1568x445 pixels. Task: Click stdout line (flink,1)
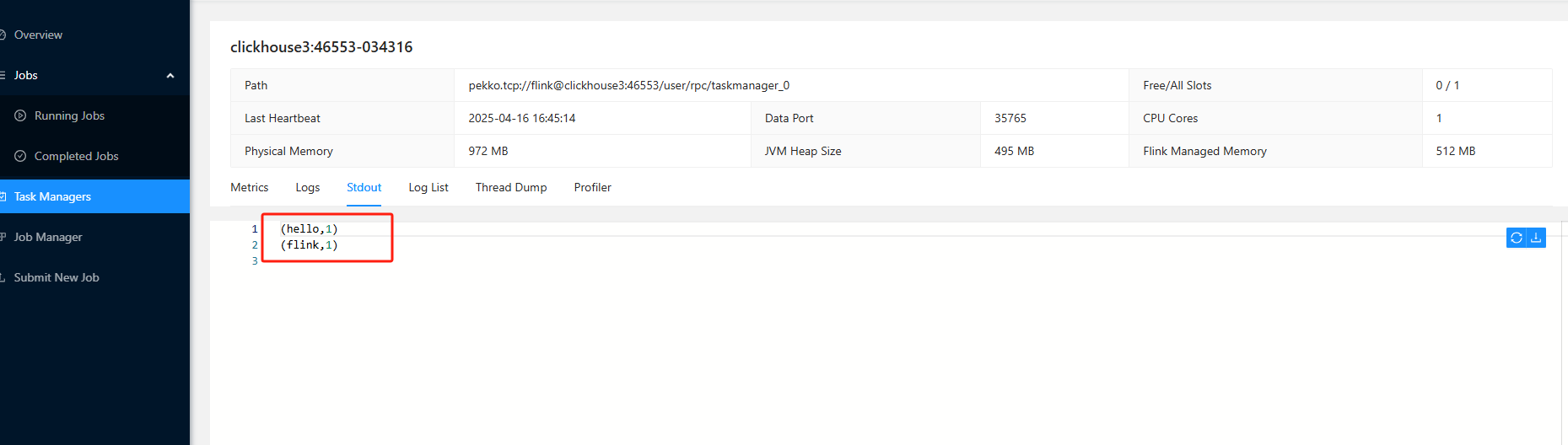pos(309,244)
